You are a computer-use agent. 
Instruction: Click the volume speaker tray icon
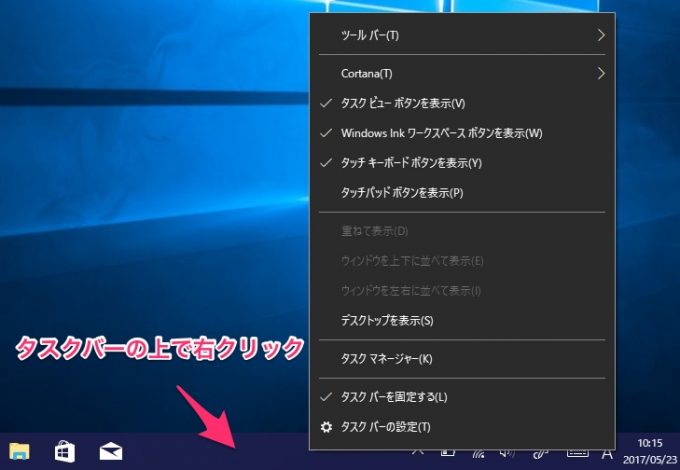(x=507, y=454)
